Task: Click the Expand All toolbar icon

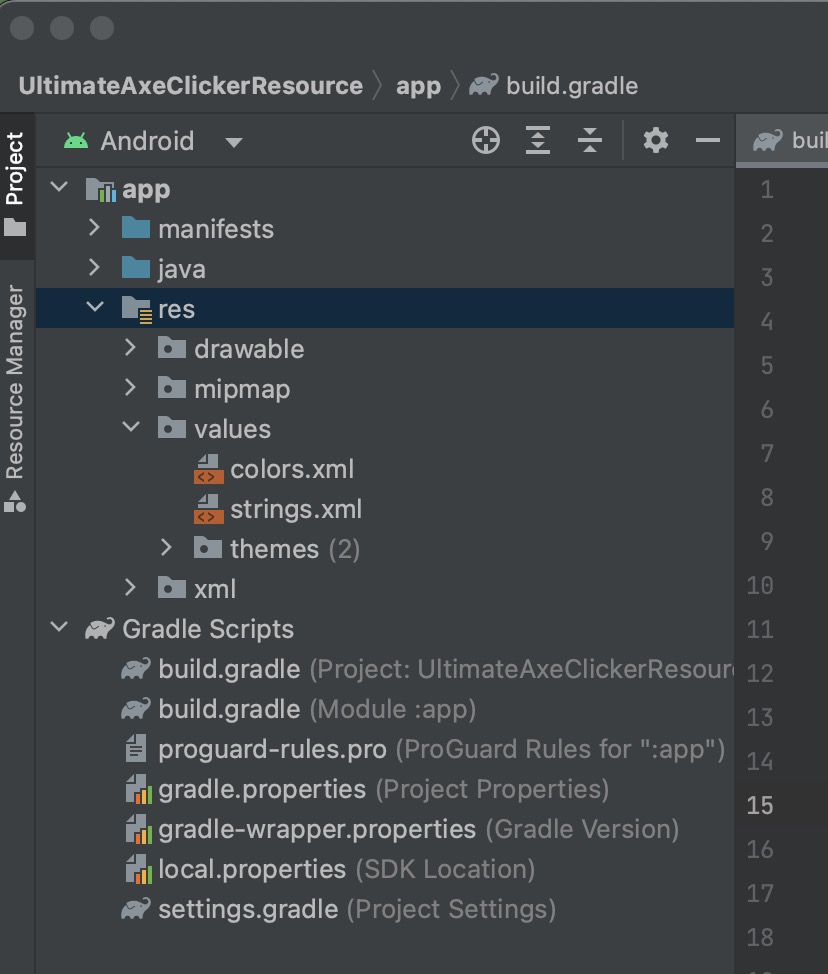Action: (x=538, y=140)
